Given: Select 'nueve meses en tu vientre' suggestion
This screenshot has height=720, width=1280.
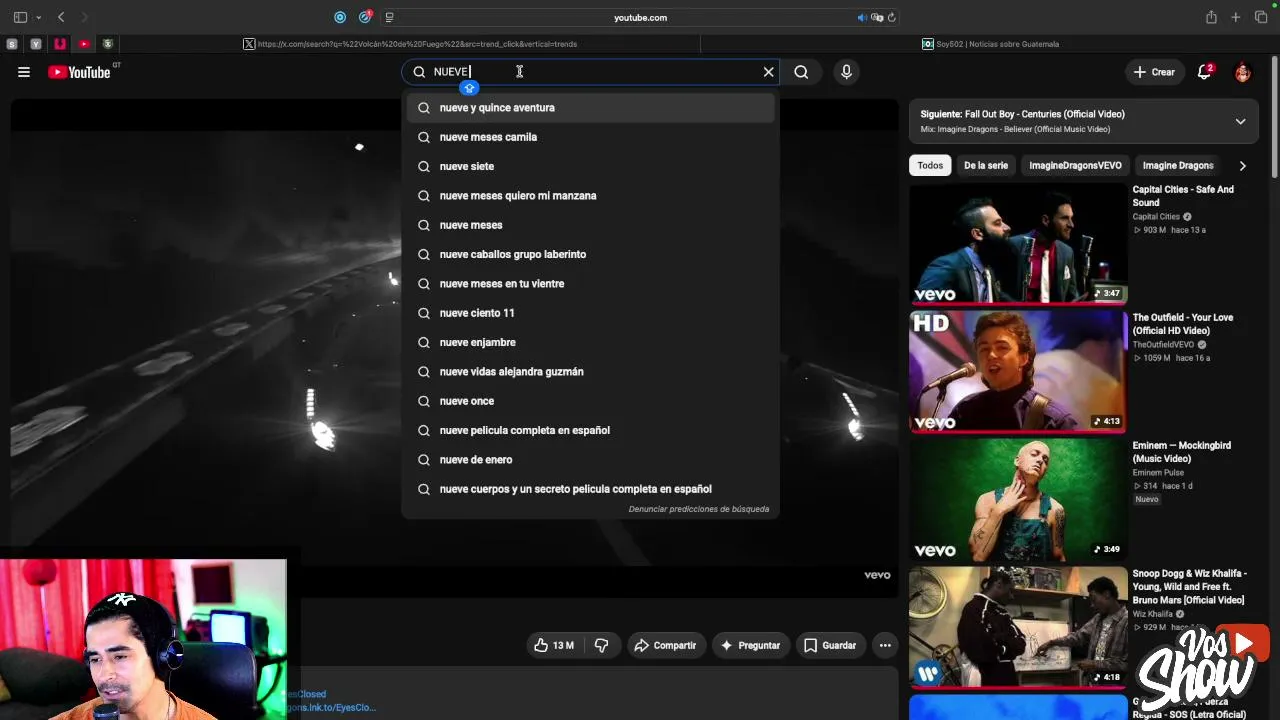Looking at the screenshot, I should click(x=590, y=284).
